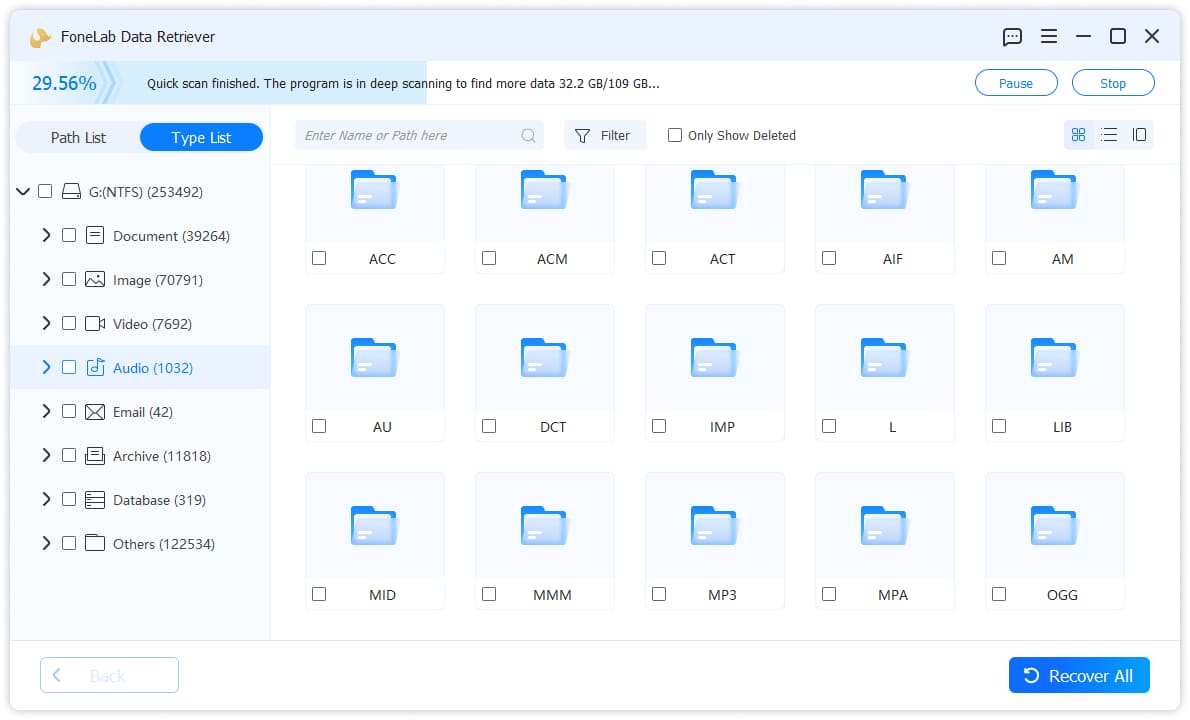Screen dimensions: 1190x720
Task: Open the MPA folder icon
Action: [x=883, y=525]
